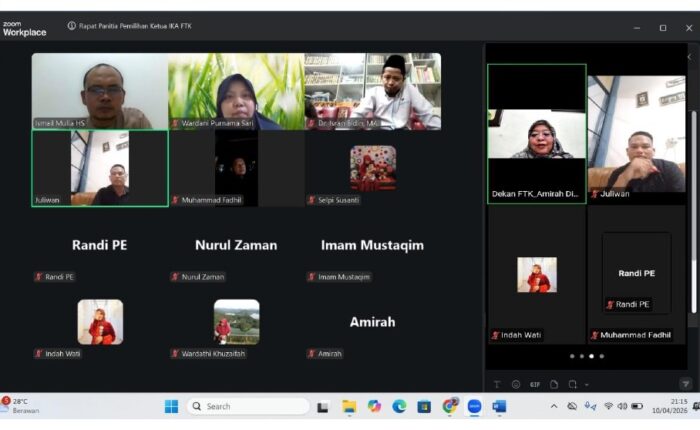Go to the first gallery page dot
700x430 pixels.
coord(571,356)
